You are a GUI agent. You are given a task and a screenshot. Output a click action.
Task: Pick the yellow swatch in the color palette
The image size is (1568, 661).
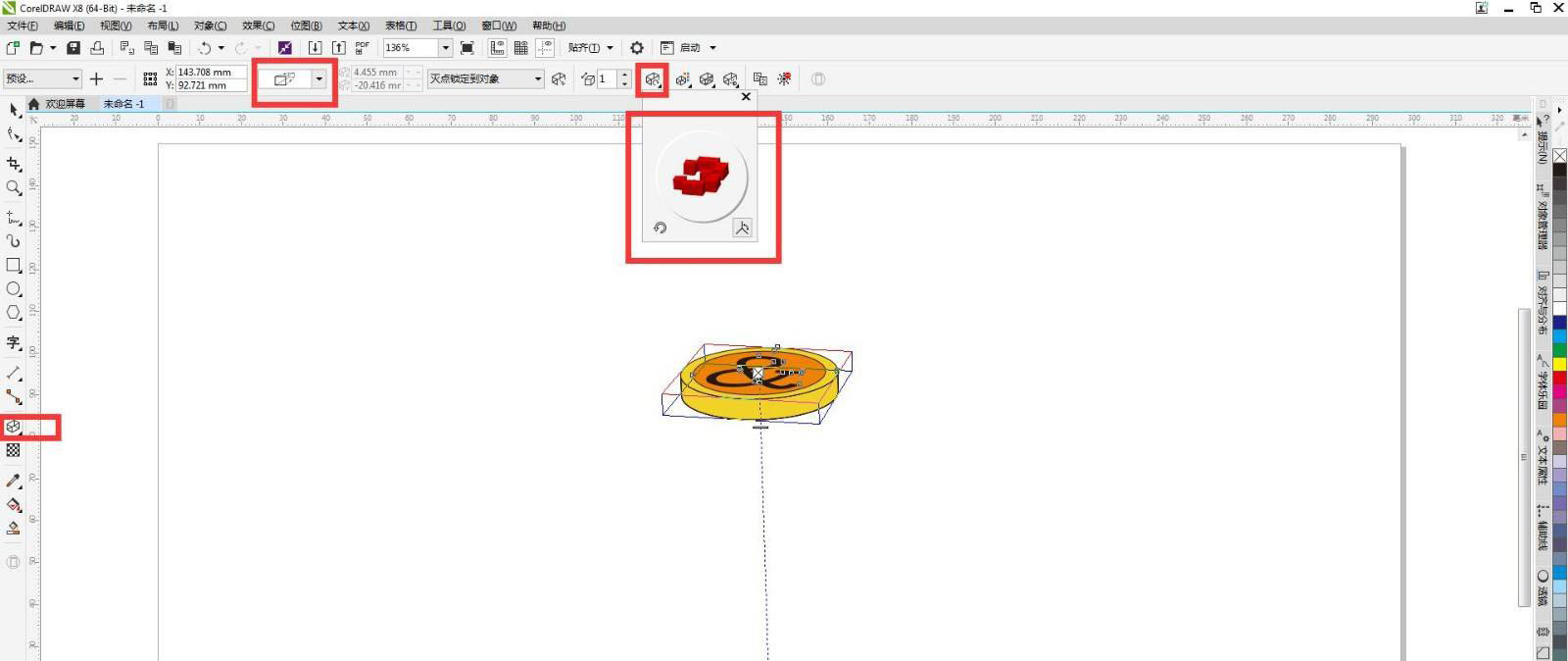click(1558, 364)
